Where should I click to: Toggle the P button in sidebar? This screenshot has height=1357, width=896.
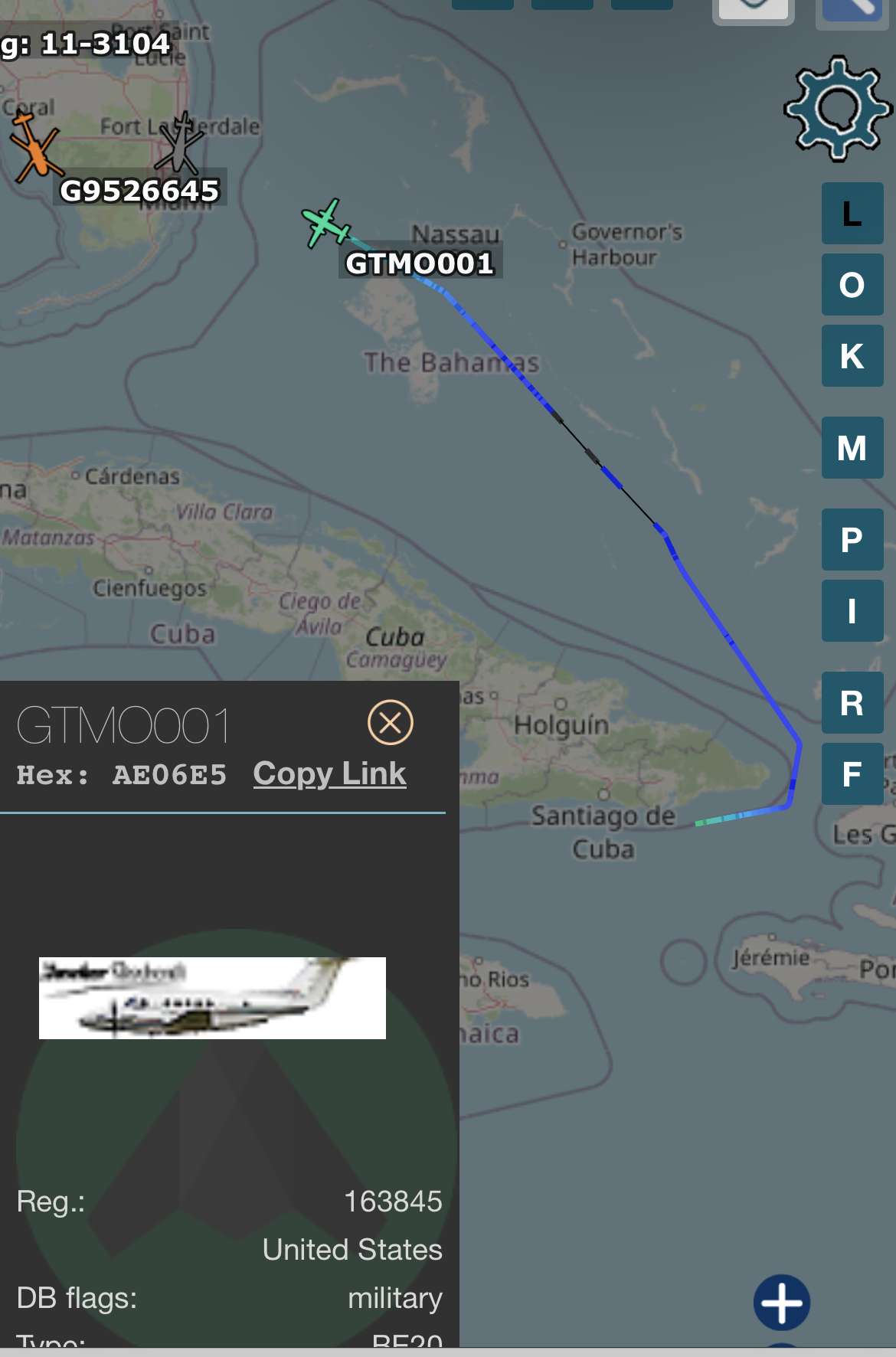tap(852, 540)
